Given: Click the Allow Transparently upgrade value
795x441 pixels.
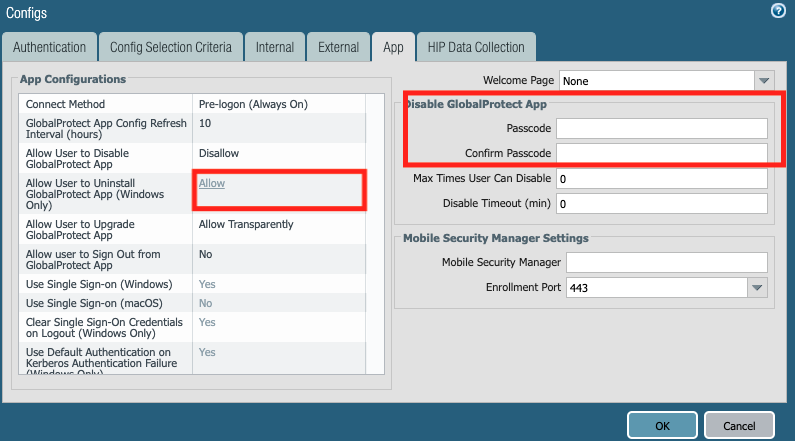Looking at the screenshot, I should [246, 224].
